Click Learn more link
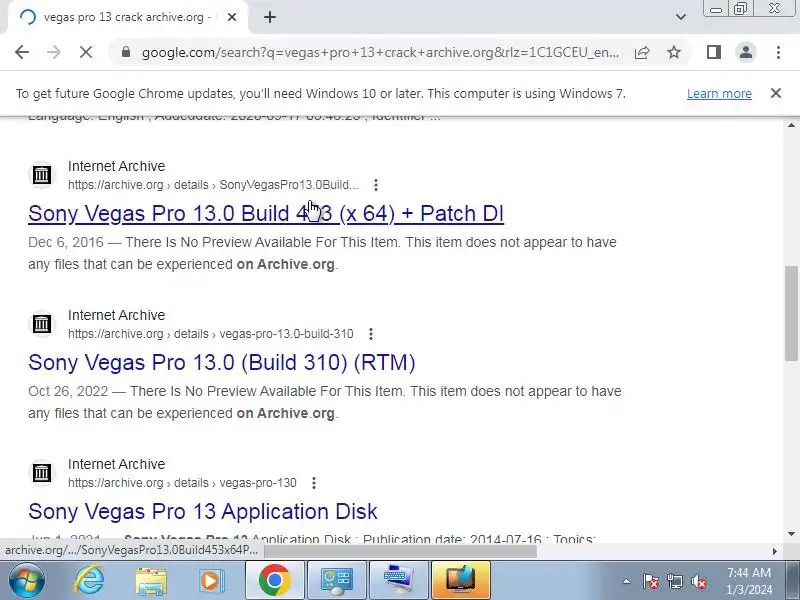Image resolution: width=800 pixels, height=600 pixels. point(719,93)
